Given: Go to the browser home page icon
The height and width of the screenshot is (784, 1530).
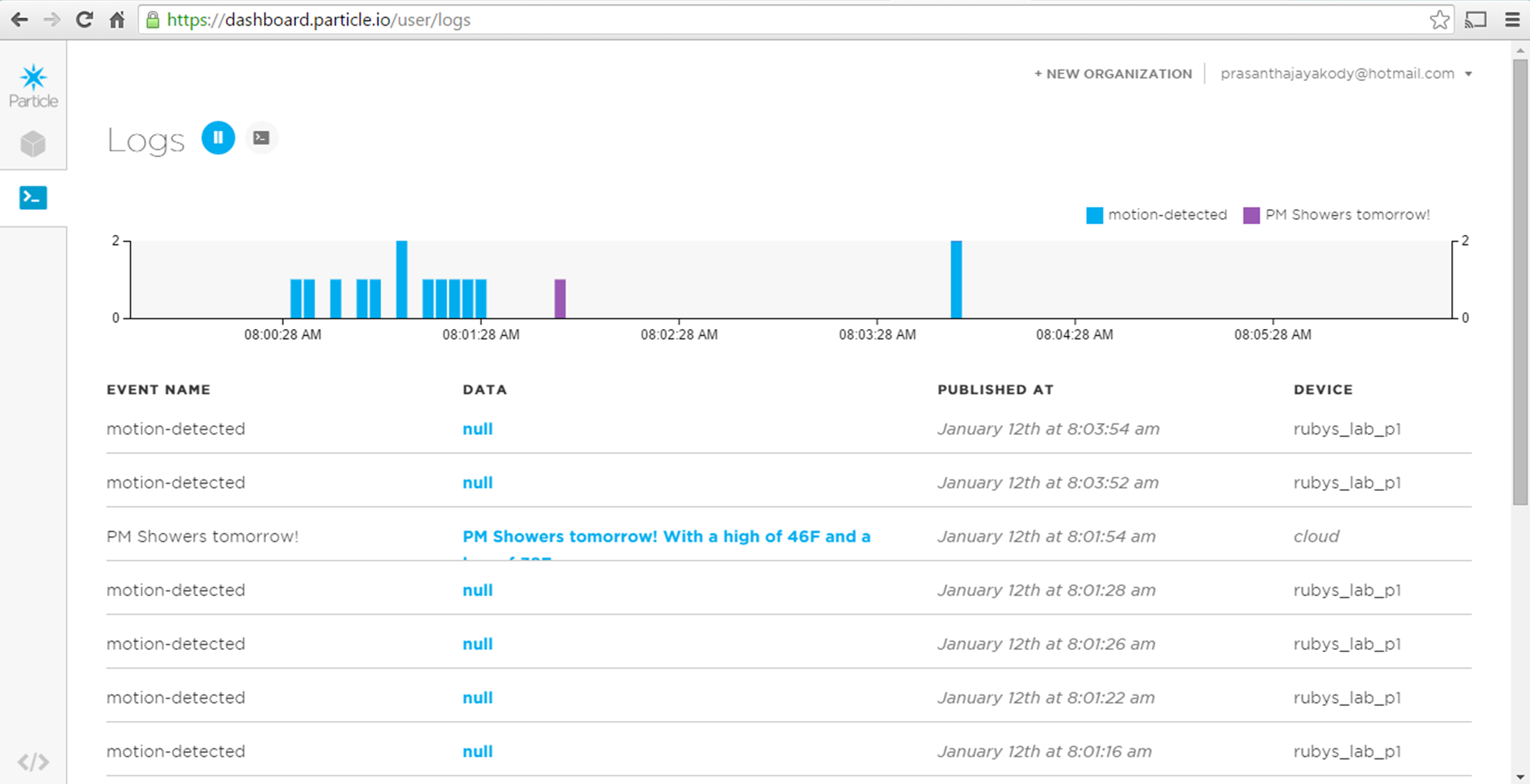Looking at the screenshot, I should pyautogui.click(x=117, y=20).
